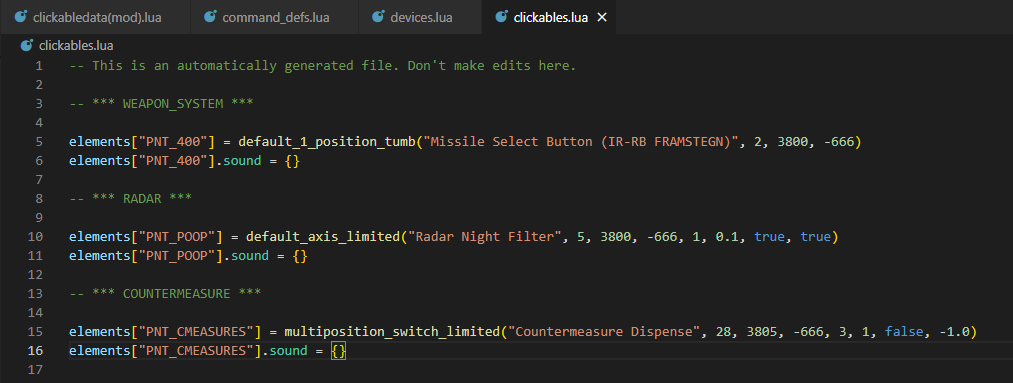Click the automatically generated file comment
This screenshot has height=383, width=1013.
click(x=322, y=65)
